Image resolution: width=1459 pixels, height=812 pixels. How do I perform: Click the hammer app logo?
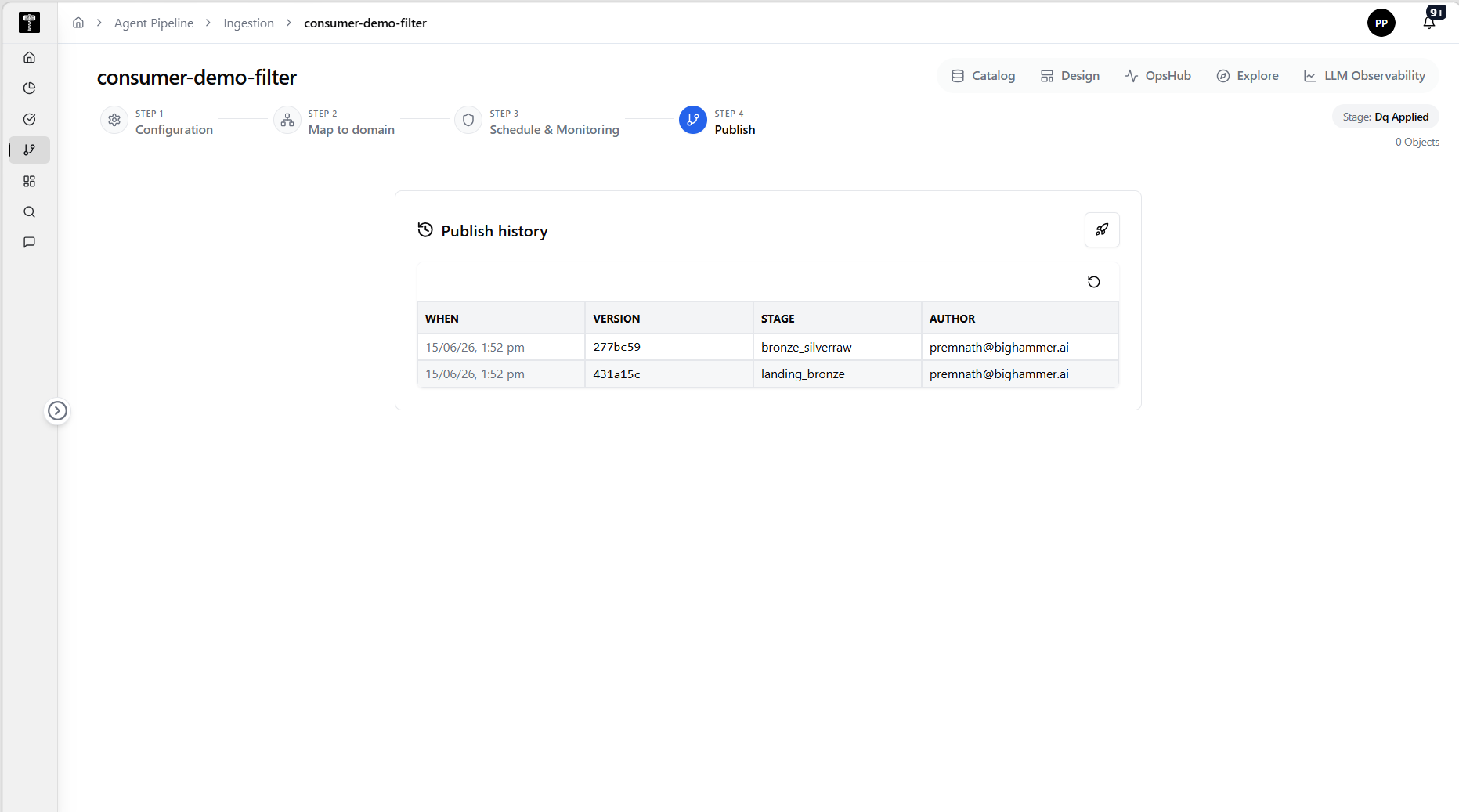pos(29,23)
